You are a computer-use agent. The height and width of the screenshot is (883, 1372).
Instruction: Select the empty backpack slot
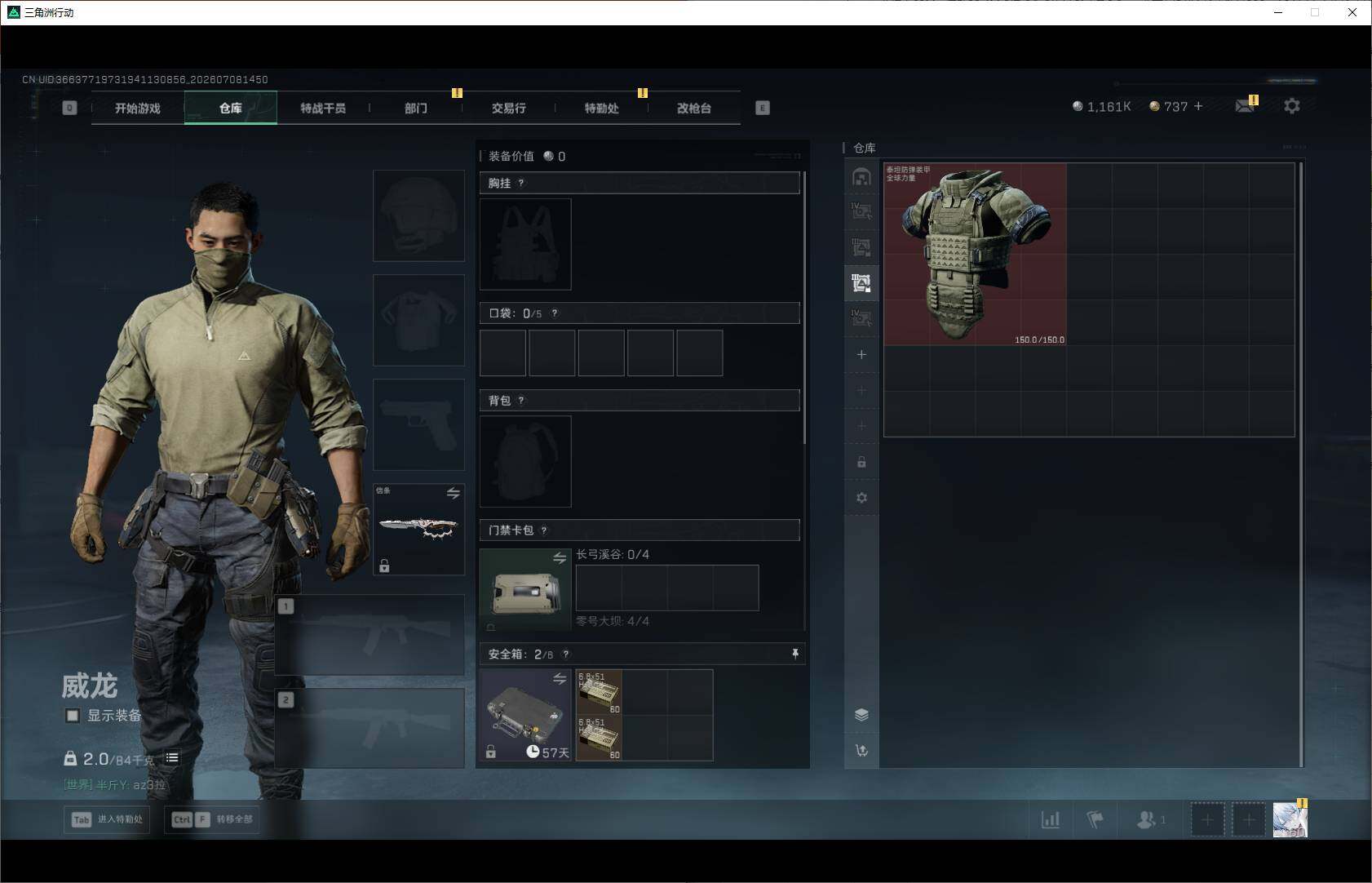click(525, 461)
